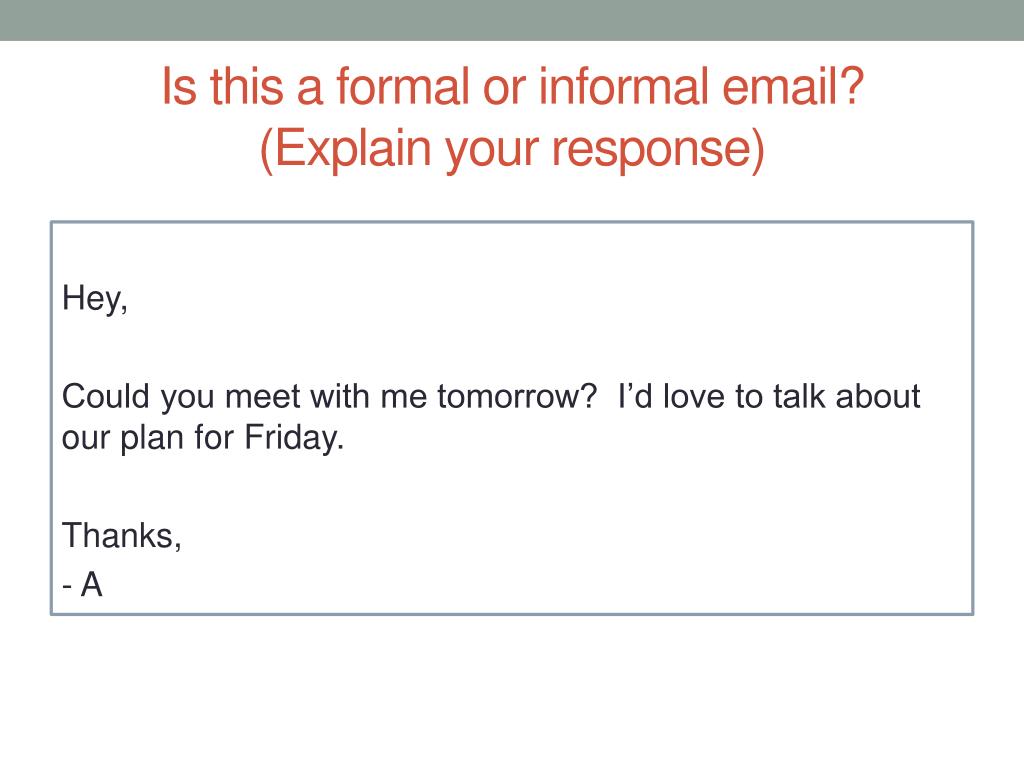Click the "(Explain your response)" subtitle text
Viewport: 1024px width, 768px height.
coord(512,149)
